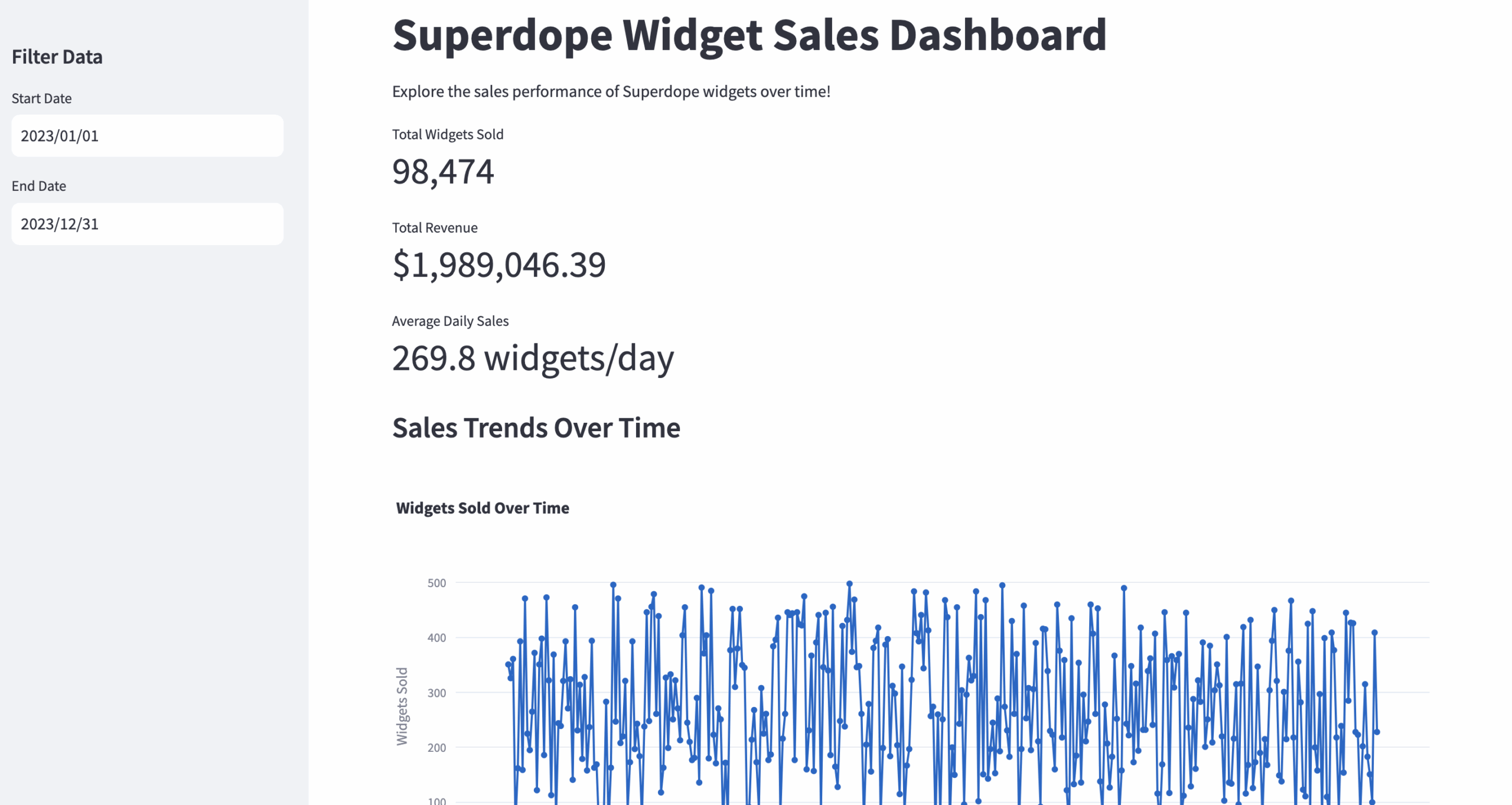Open the End Date picker field
Image resolution: width=1512 pixels, height=805 pixels.
(x=146, y=224)
